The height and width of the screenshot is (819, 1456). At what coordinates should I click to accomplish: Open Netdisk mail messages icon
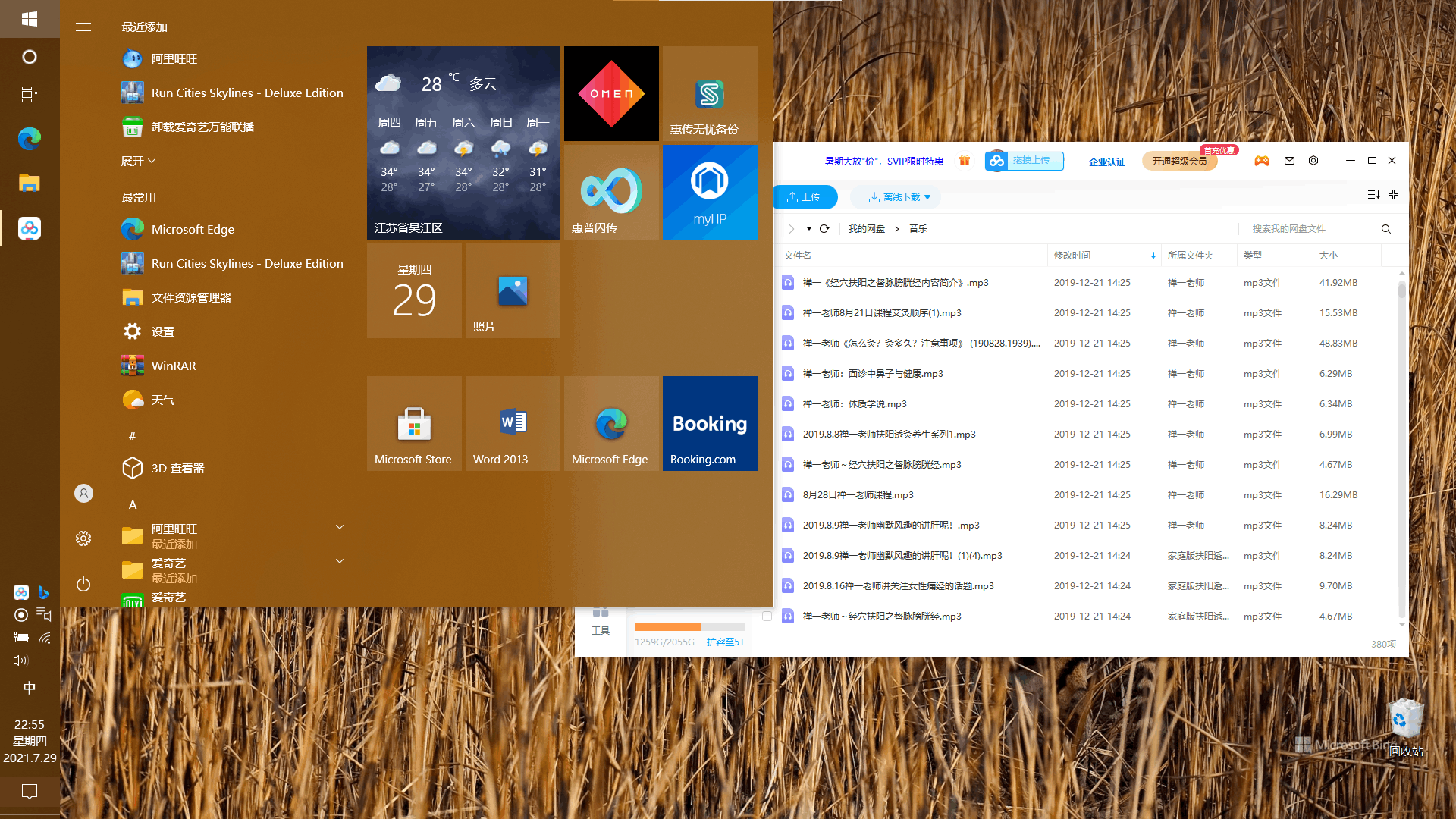click(x=1289, y=161)
